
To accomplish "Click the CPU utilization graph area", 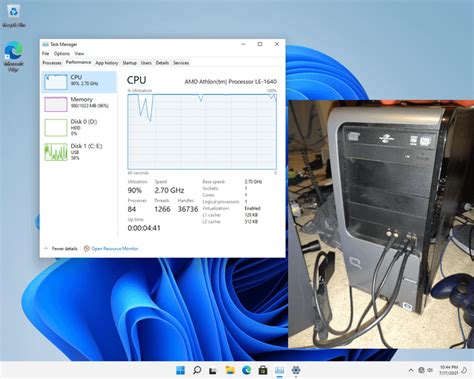I will (x=202, y=132).
